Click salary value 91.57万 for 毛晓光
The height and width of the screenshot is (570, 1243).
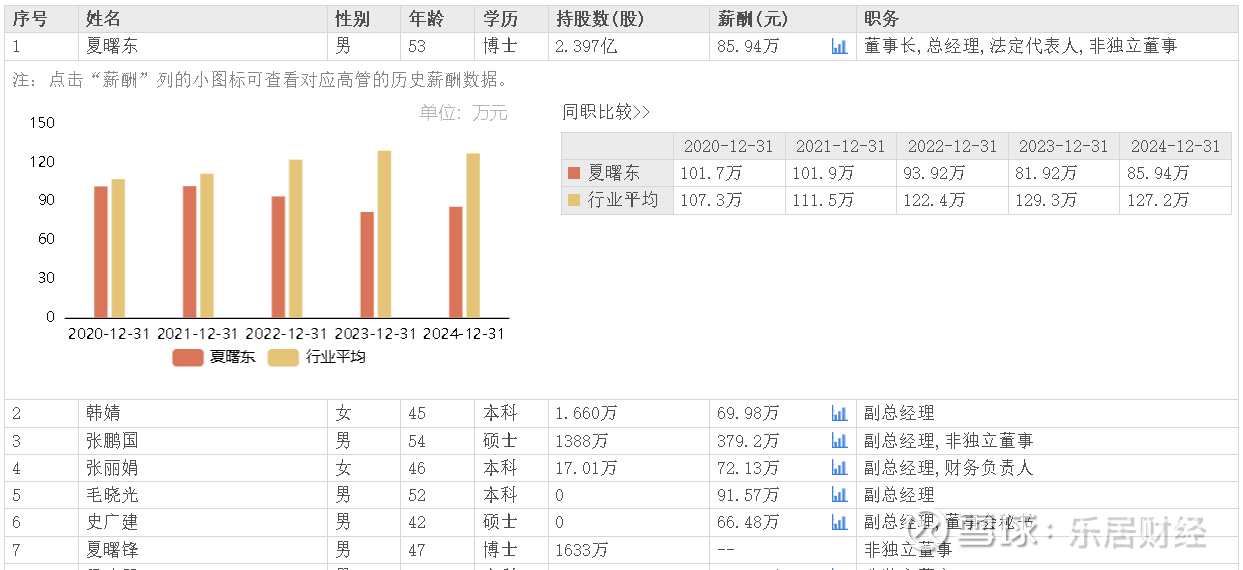coord(749,495)
